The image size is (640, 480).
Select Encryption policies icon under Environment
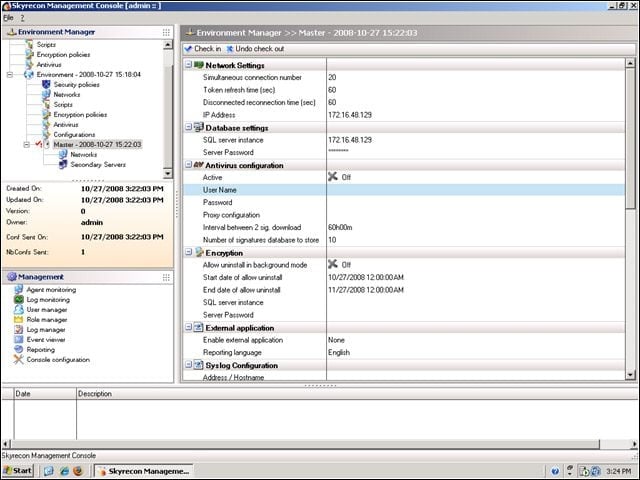(46, 115)
